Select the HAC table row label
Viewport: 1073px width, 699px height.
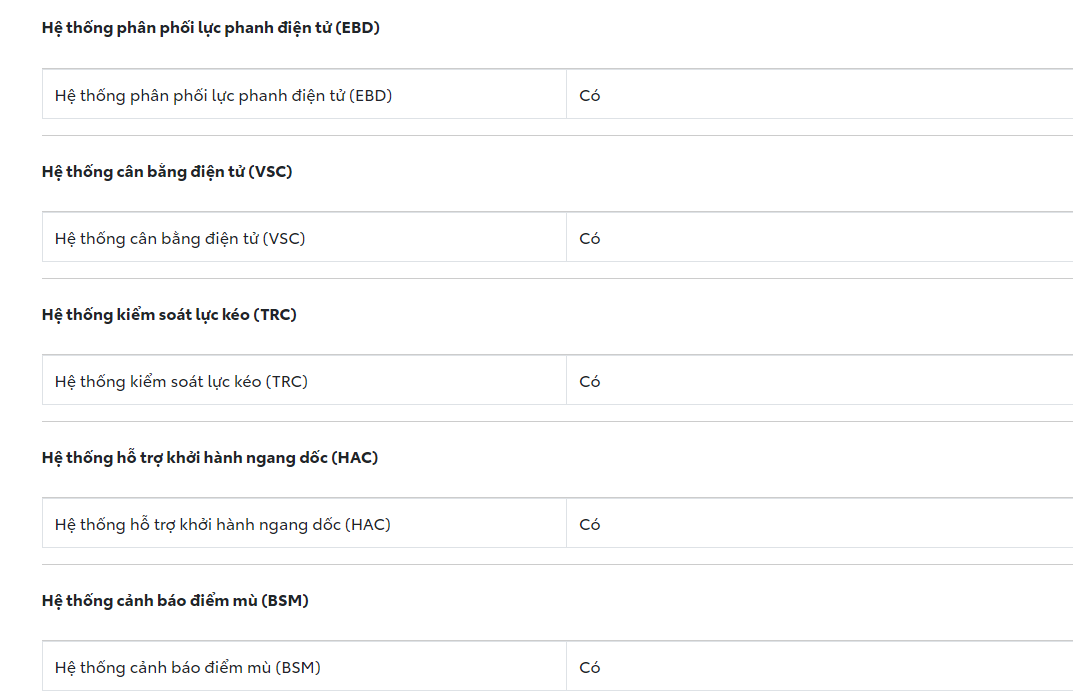pos(222,525)
